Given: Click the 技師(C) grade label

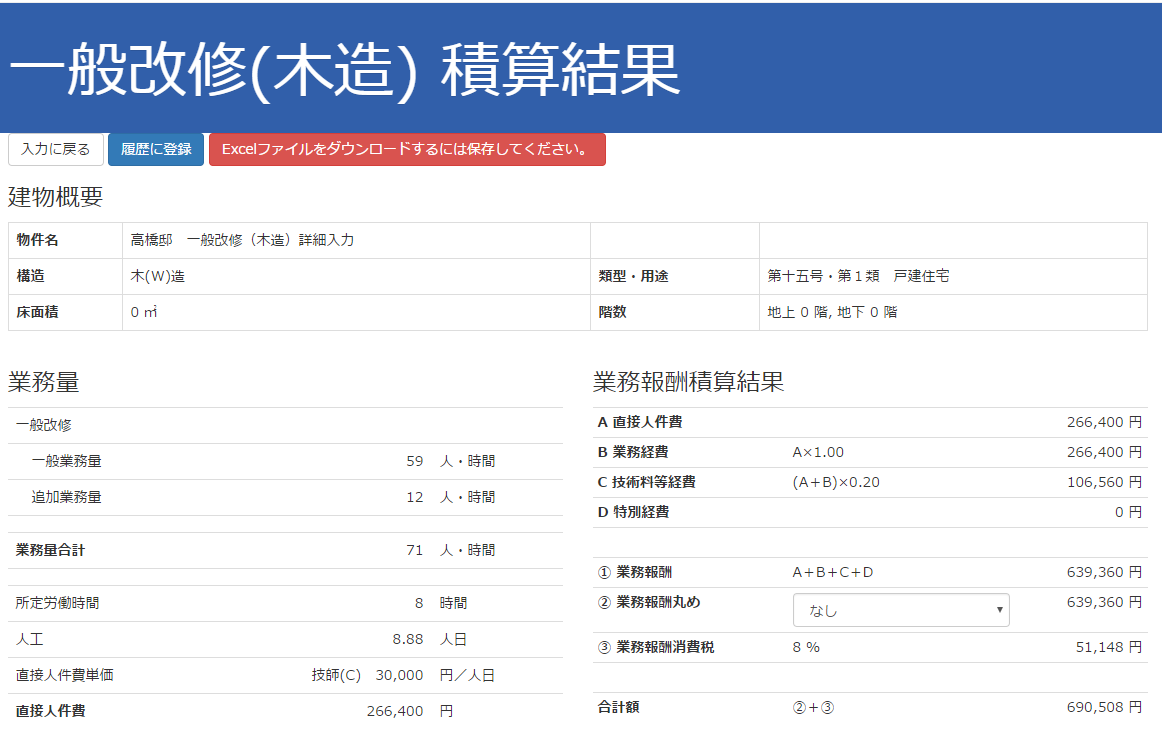Looking at the screenshot, I should (x=336, y=675).
